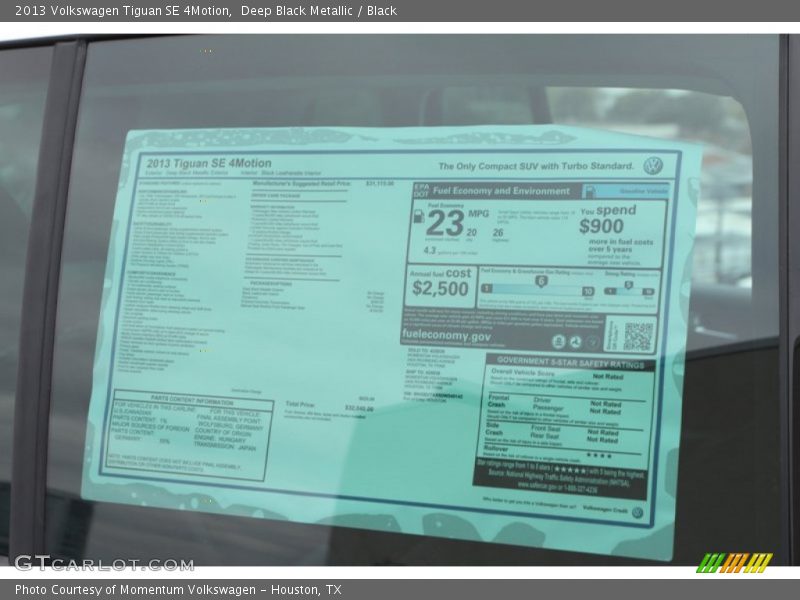Viewport: 800px width, 600px height.
Task: Click the QR code on the fuel economy label
Action: pyautogui.click(x=638, y=337)
